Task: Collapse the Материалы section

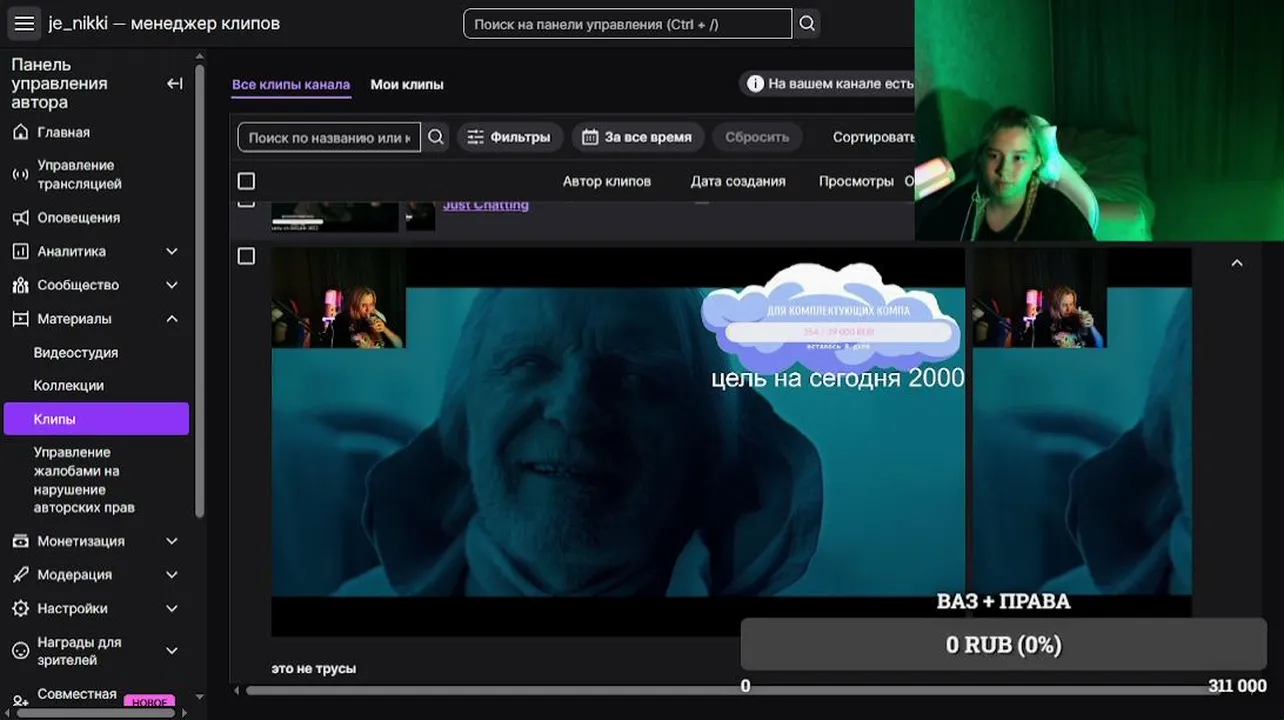Action: [172, 319]
